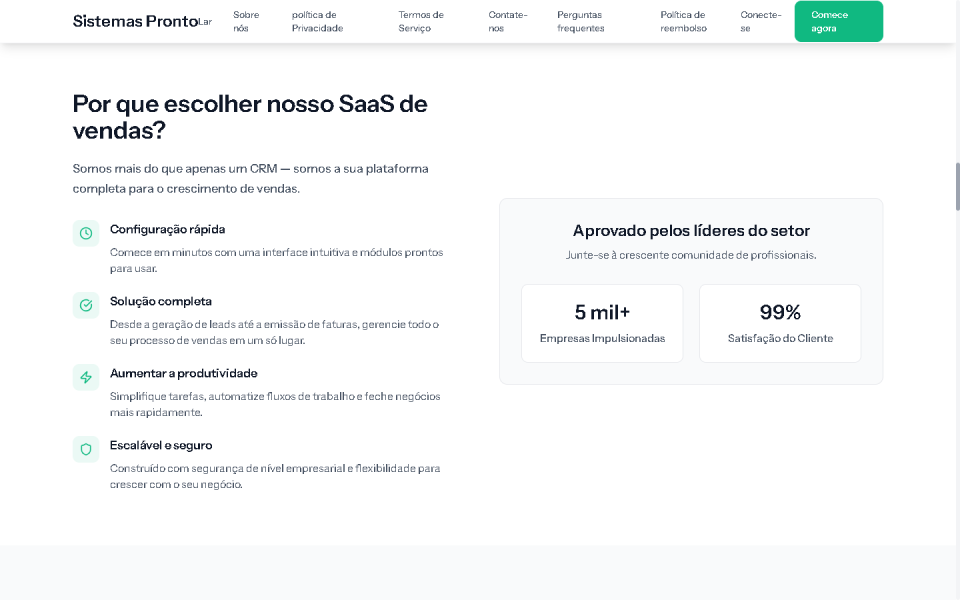The image size is (960, 600).
Task: Open Termos de Serviço
Action: [421, 21]
